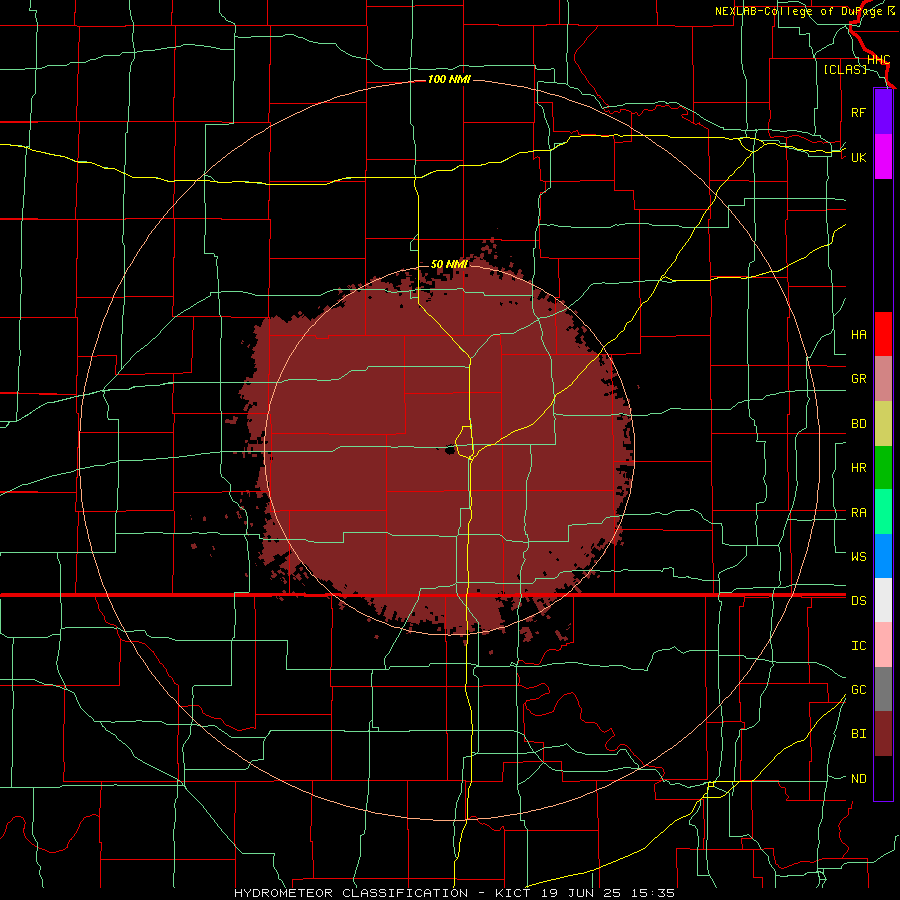This screenshot has height=900, width=900.
Task: Click the 50 NMI range ring label
Action: [449, 264]
